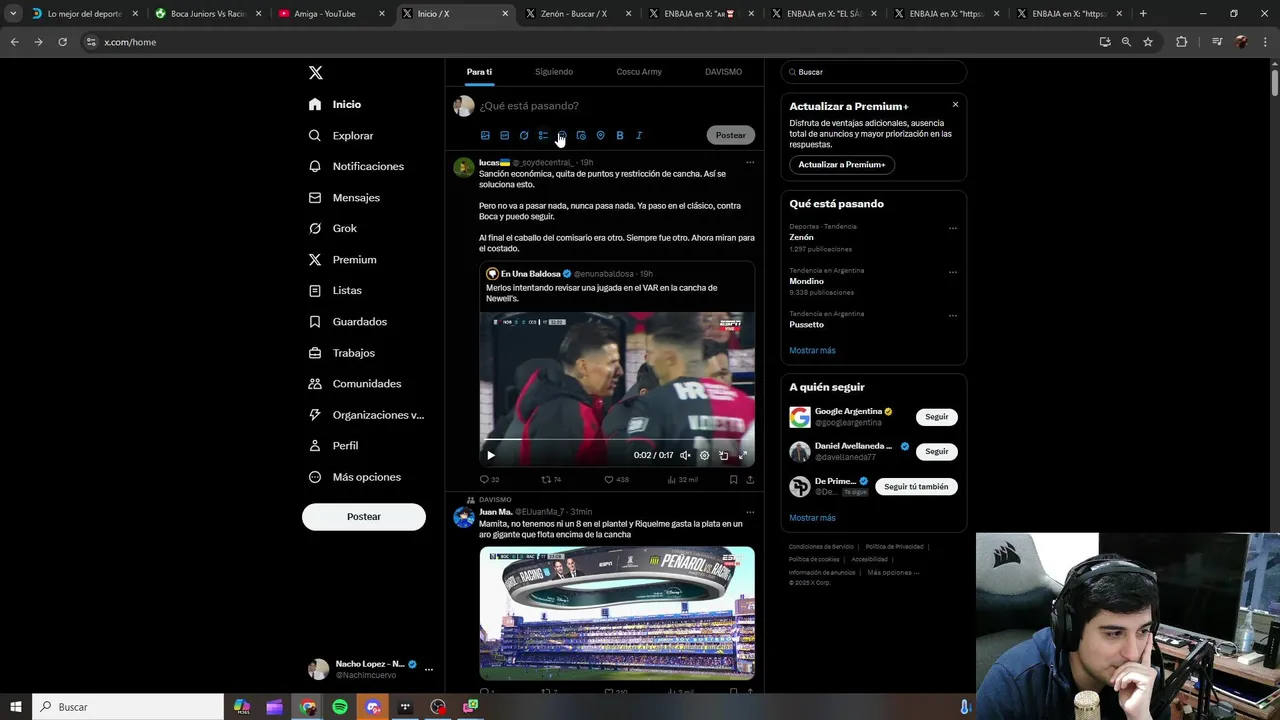Viewport: 1280px width, 720px height.
Task: Click the Listas icon in the sidebar
Action: tap(315, 290)
